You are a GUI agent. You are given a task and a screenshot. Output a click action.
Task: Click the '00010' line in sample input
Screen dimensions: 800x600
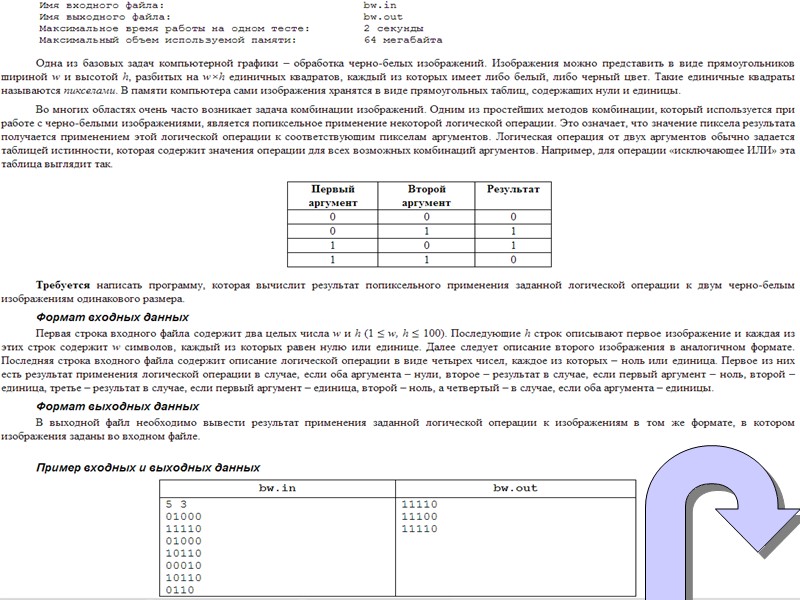point(184,566)
